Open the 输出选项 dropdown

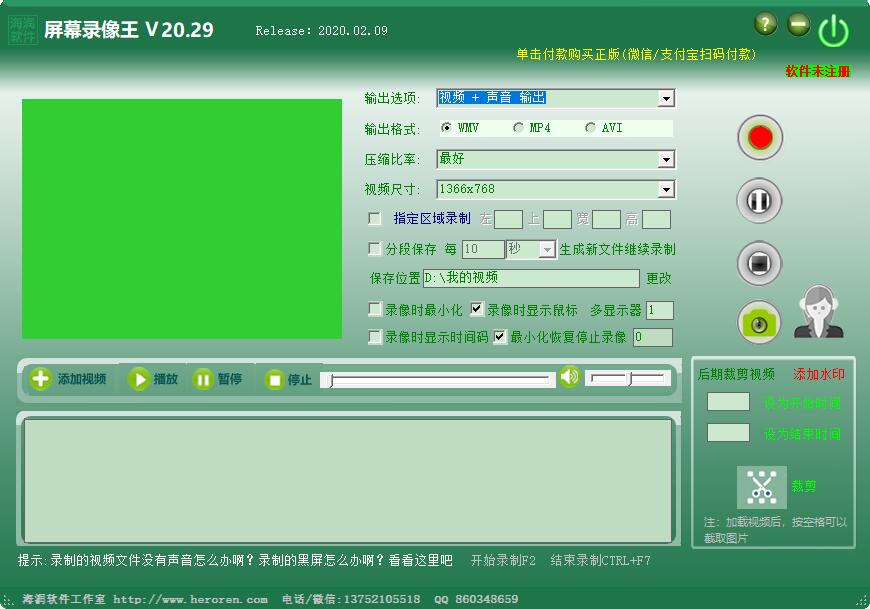[x=666, y=99]
